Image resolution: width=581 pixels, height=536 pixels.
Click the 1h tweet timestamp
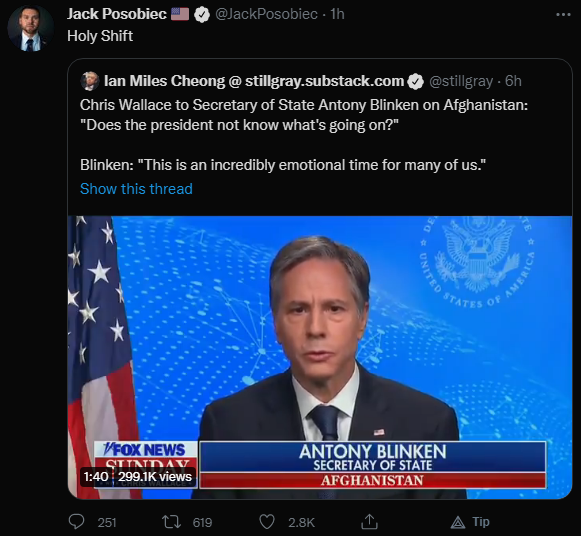[337, 14]
